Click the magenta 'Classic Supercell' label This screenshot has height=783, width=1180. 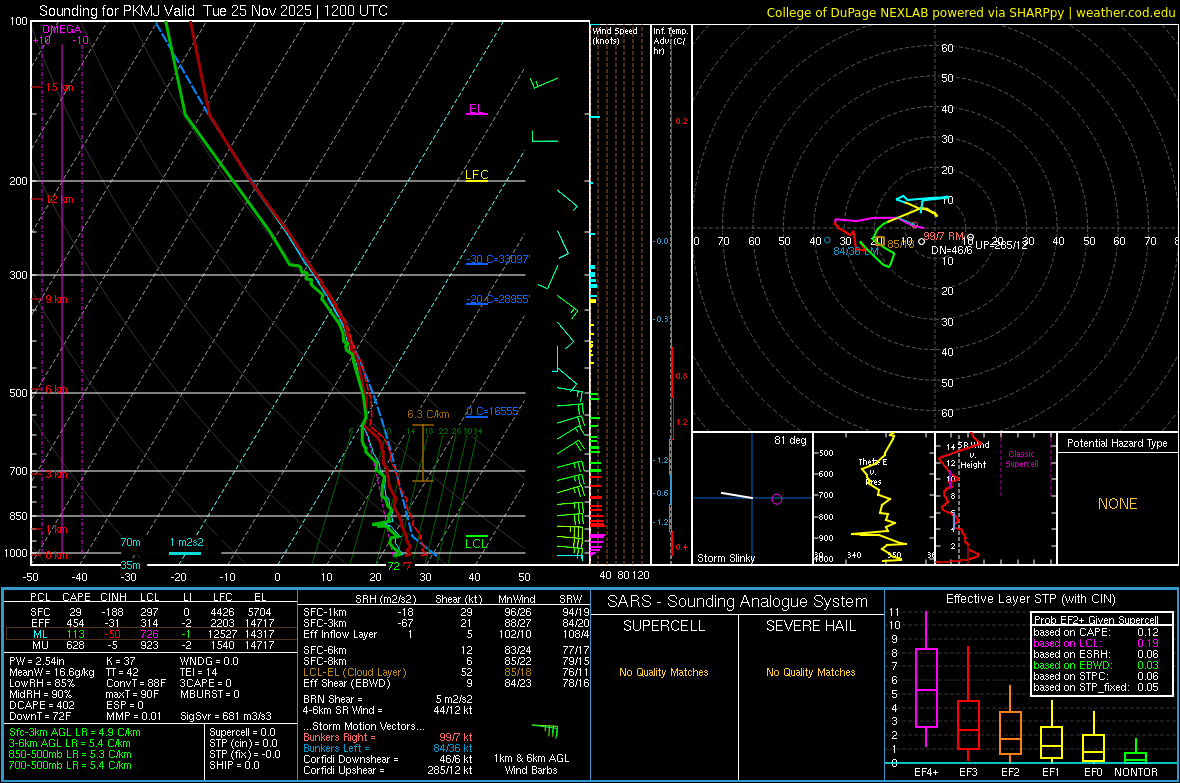pos(1021,459)
